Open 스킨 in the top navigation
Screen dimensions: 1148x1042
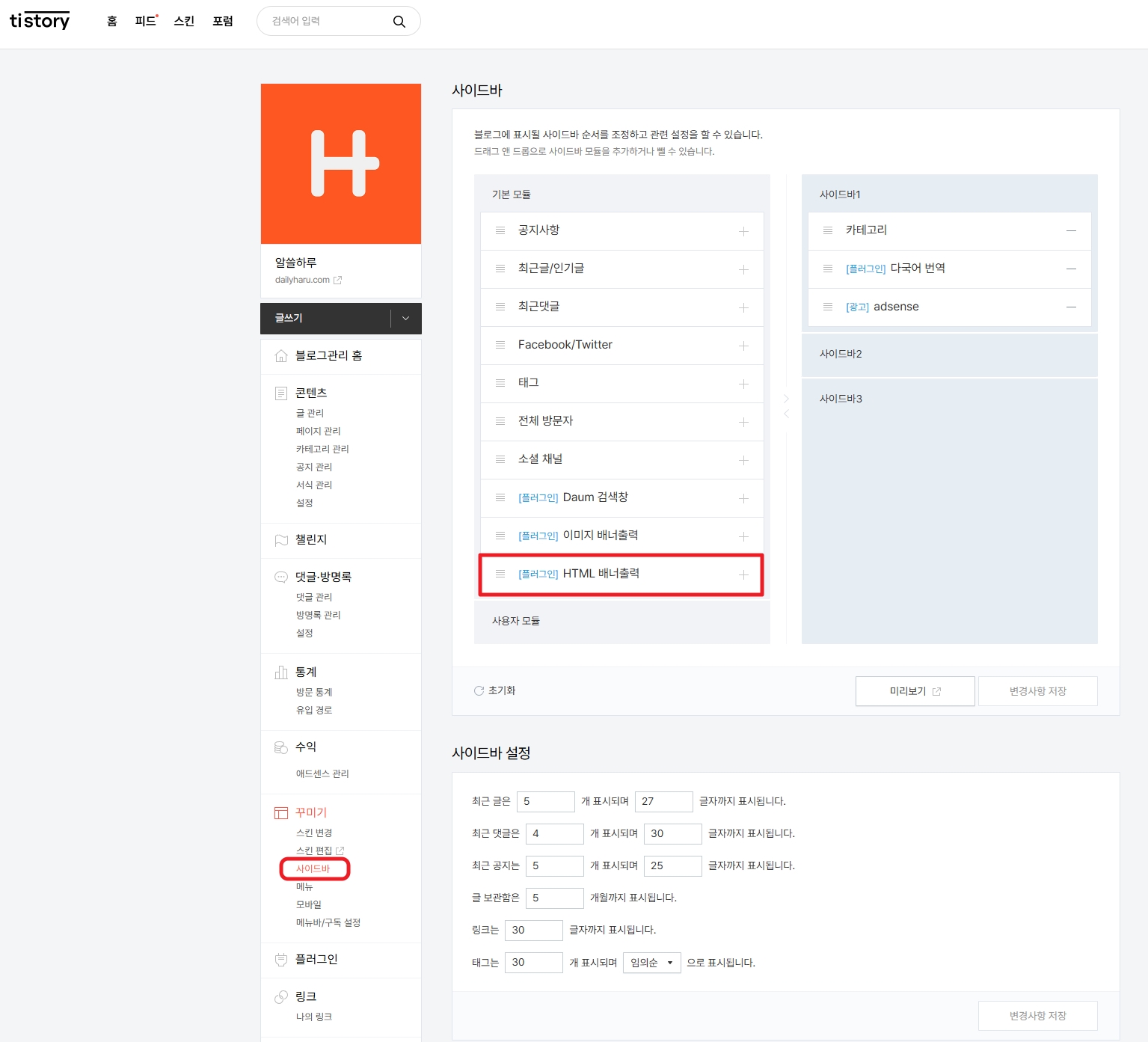tap(184, 21)
